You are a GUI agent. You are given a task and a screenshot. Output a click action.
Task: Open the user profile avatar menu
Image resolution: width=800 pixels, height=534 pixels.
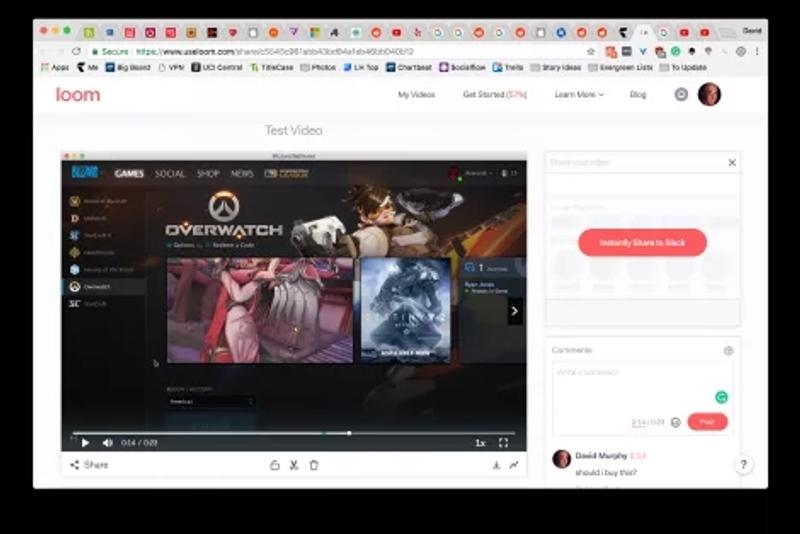click(x=709, y=94)
